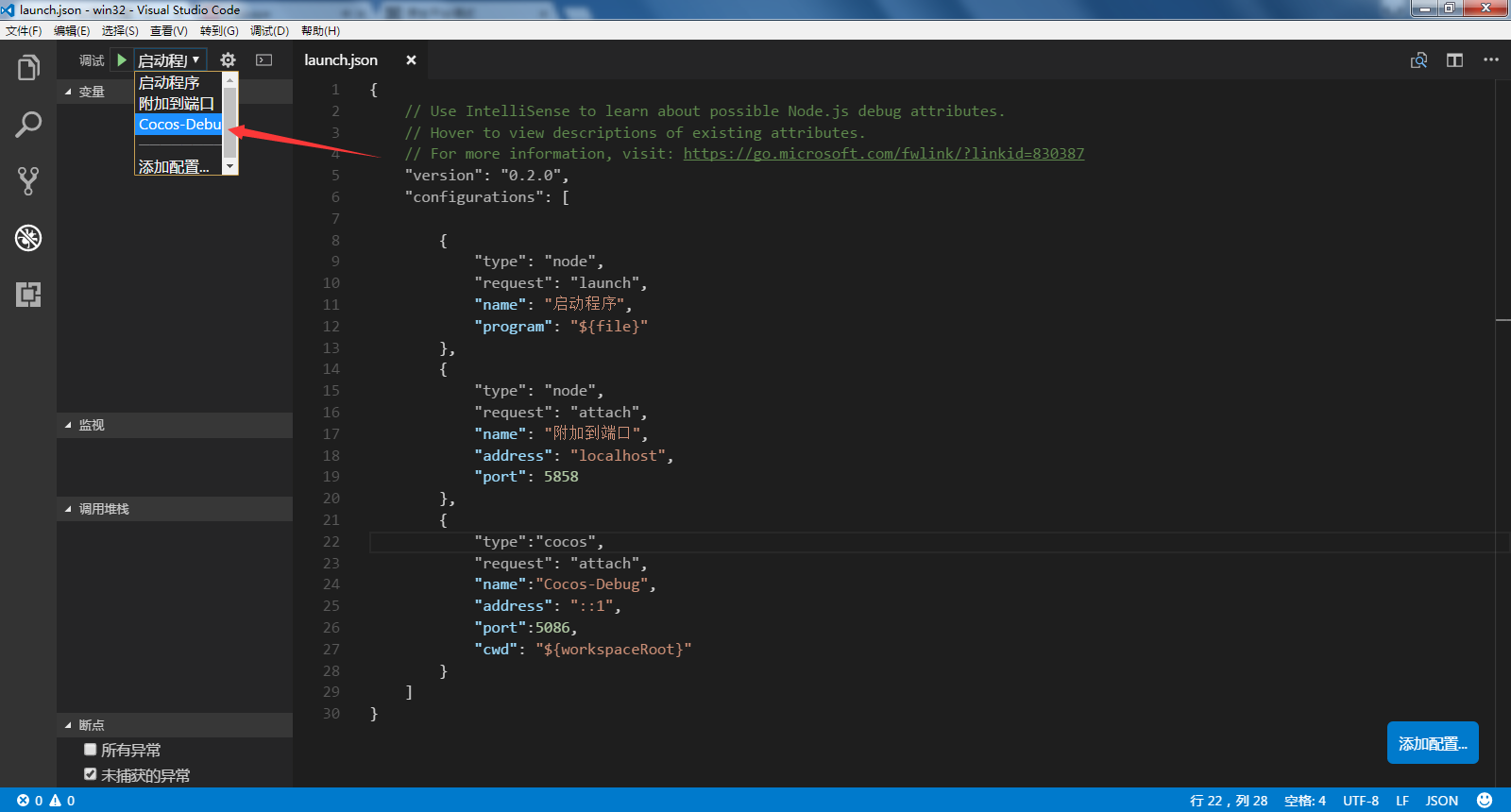Show warnings count in status bar
This screenshot has height=812, width=1511.
pos(62,801)
